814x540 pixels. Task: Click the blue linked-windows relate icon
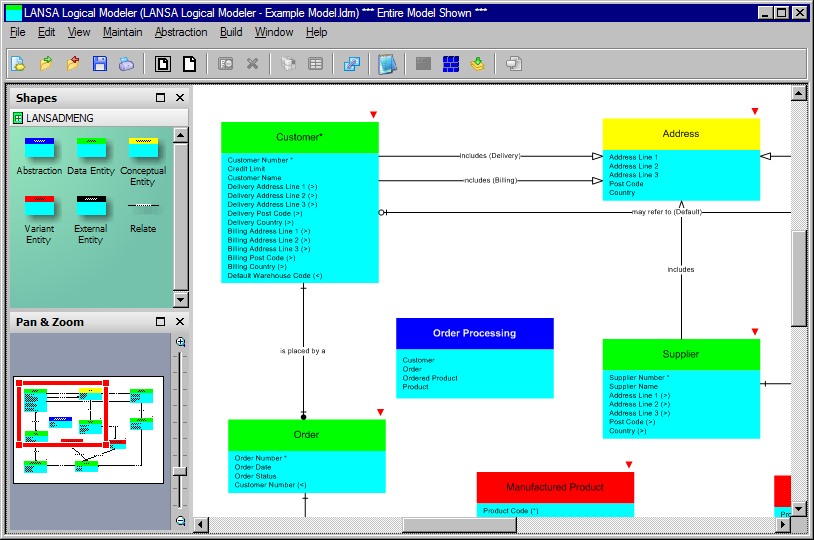(x=351, y=64)
